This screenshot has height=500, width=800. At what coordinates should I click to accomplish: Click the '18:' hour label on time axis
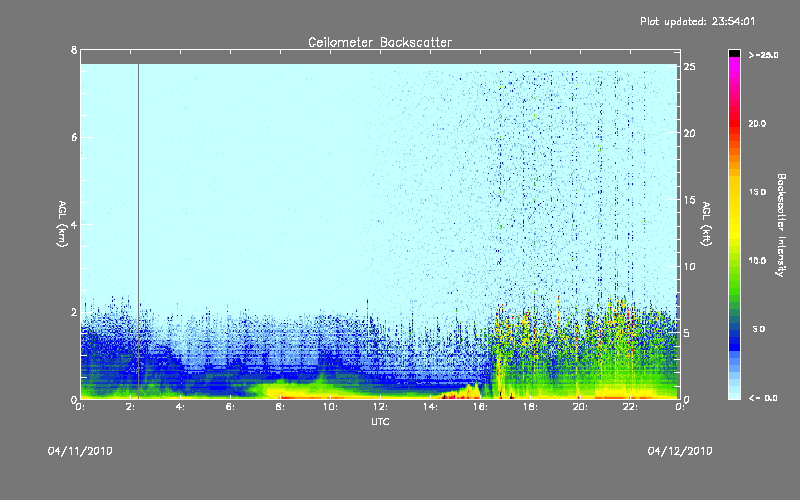[530, 407]
